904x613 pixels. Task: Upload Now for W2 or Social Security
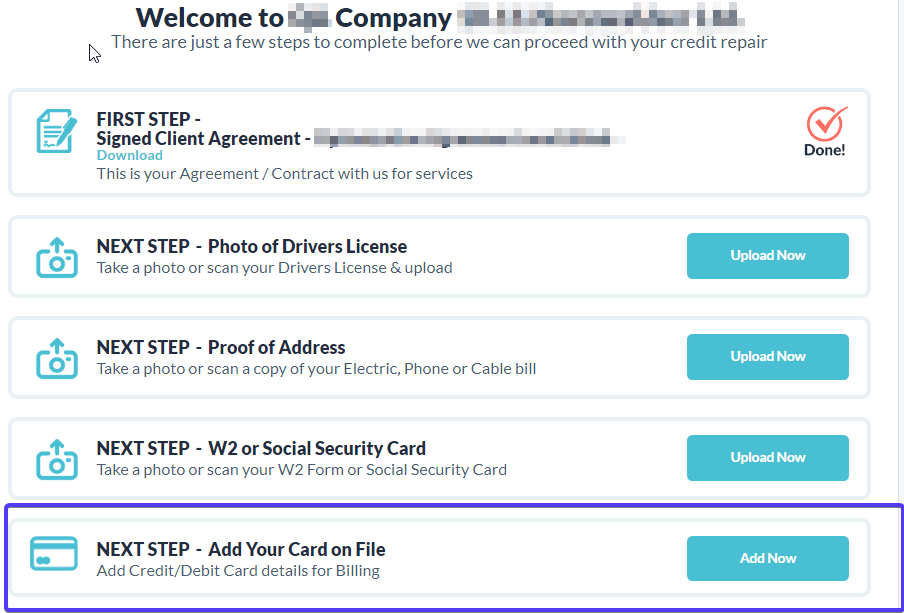[x=767, y=458]
